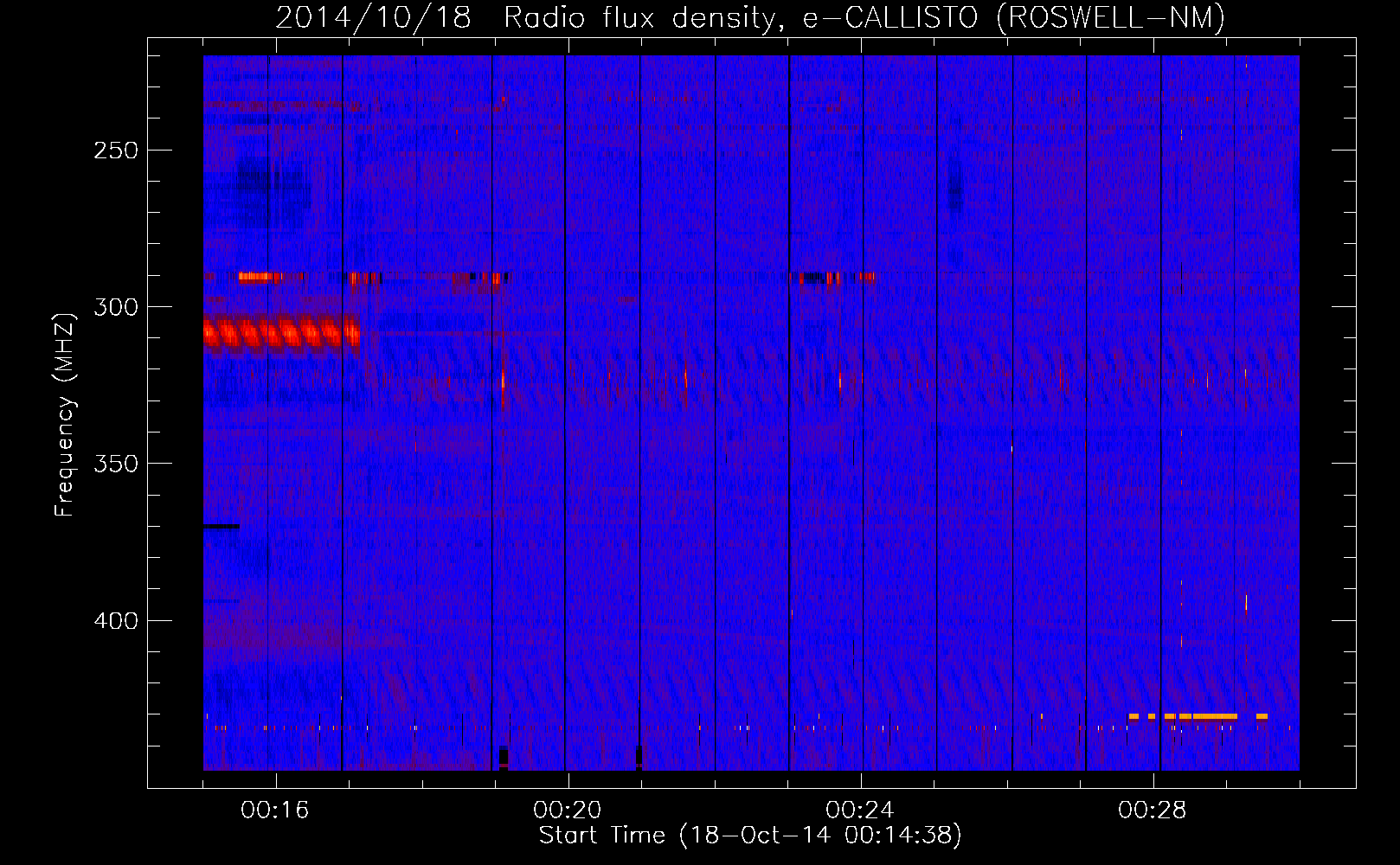Viewport: 1400px width, 865px height.
Task: Click the 250 frequency tick label
Action: pos(116,150)
